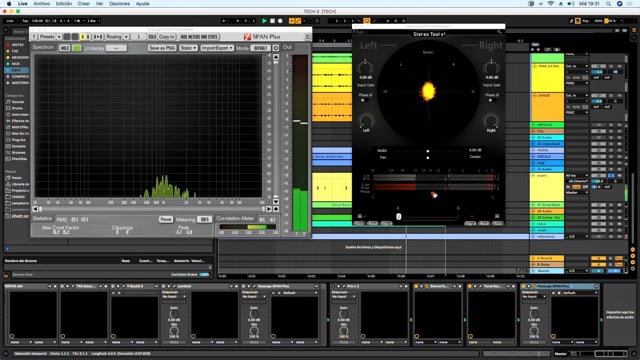
Task: Click the Save as PNG button in SPAN
Action: (162, 48)
